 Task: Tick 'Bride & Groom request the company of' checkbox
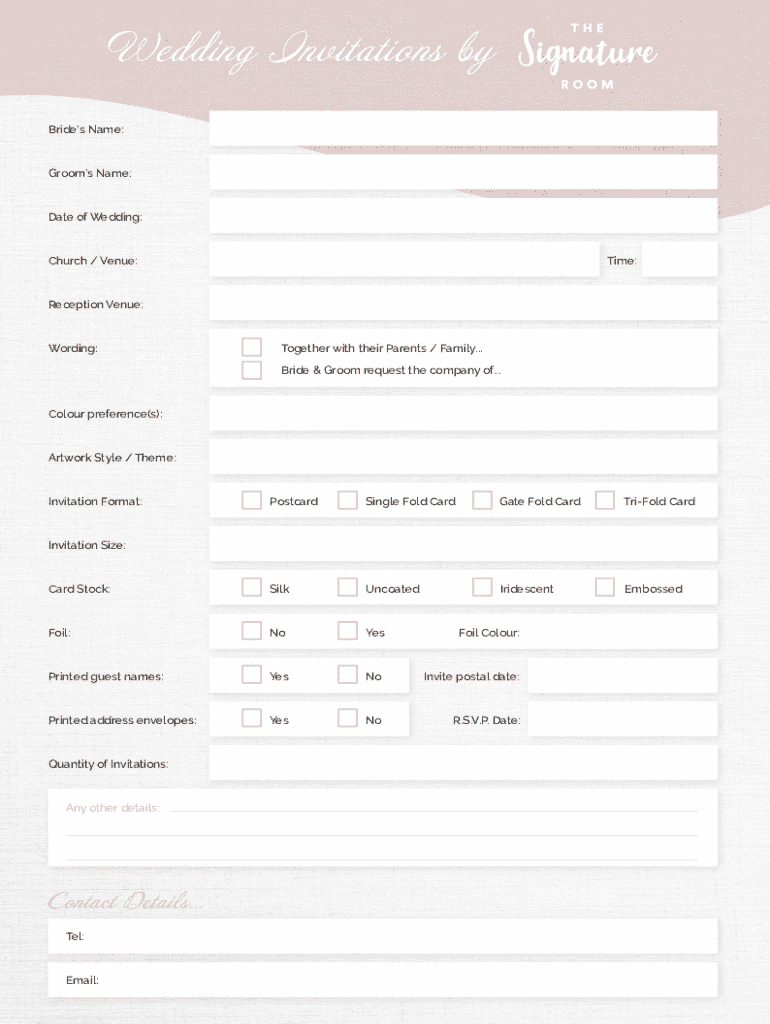point(252,370)
